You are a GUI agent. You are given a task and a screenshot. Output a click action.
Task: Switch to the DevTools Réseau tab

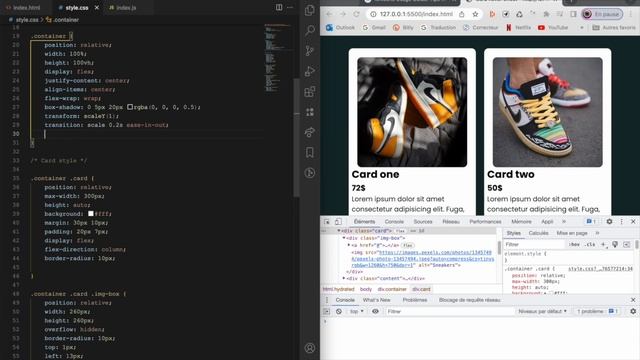tap(451, 222)
